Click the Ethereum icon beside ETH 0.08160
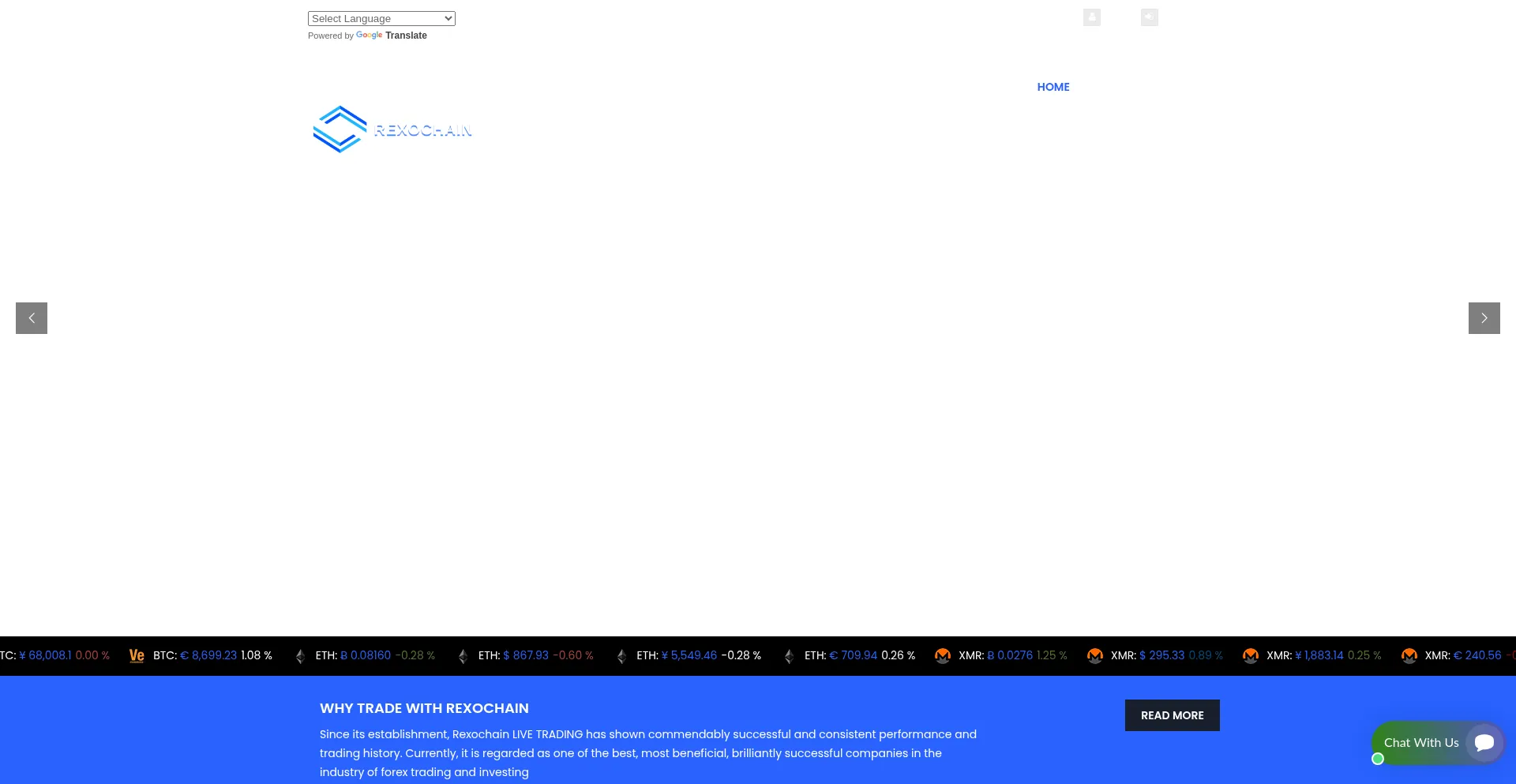Screen dimensions: 1516x784 (300, 656)
